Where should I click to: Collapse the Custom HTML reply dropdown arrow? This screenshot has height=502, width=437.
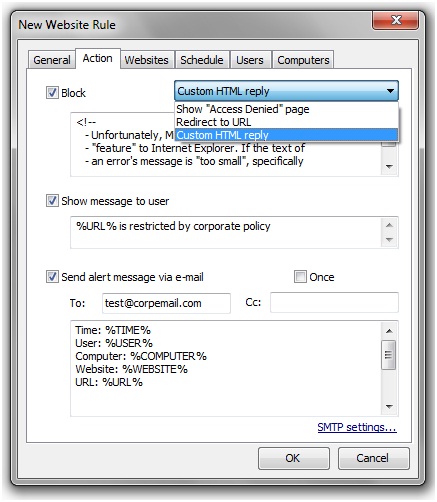click(x=390, y=91)
